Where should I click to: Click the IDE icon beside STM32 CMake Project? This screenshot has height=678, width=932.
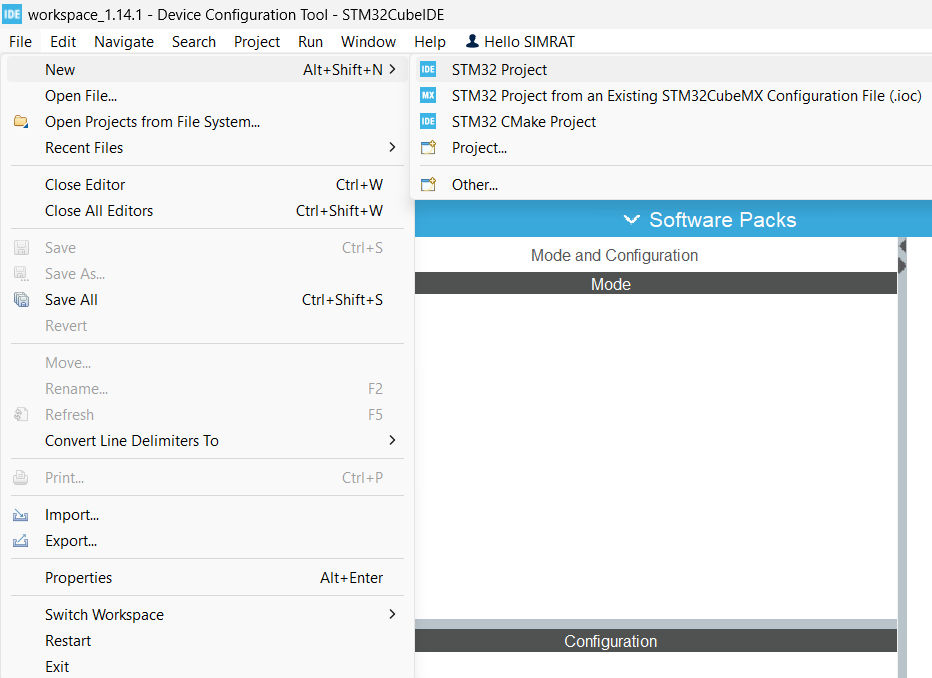coord(428,122)
